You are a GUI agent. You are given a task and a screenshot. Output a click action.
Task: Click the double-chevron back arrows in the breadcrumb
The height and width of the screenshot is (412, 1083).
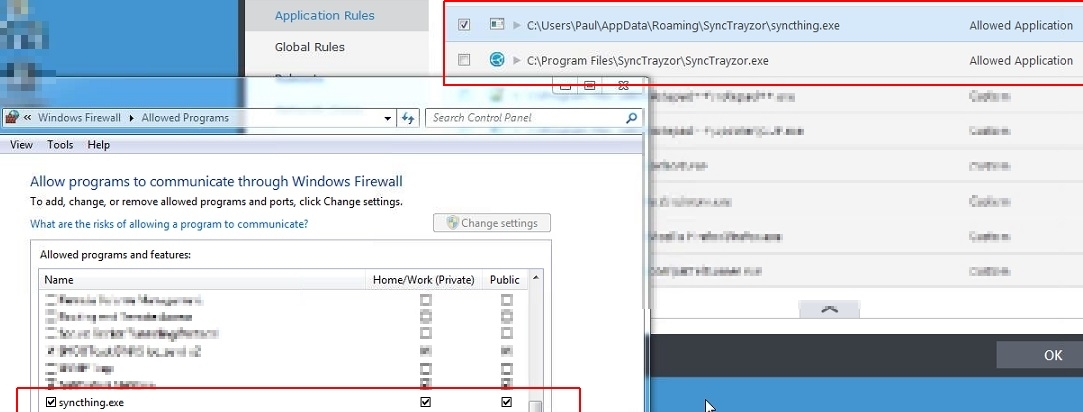[28, 118]
